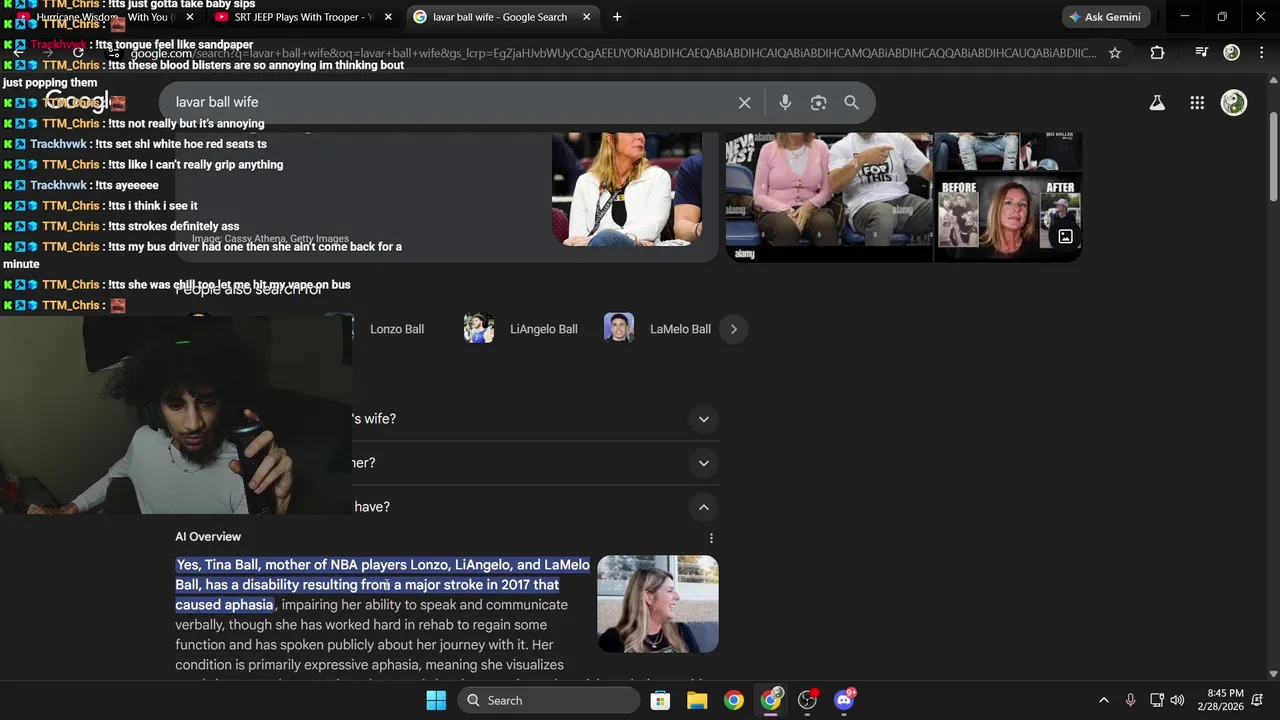The image size is (1280, 720).
Task: Open Lonzo Ball related search
Action: 396,329
